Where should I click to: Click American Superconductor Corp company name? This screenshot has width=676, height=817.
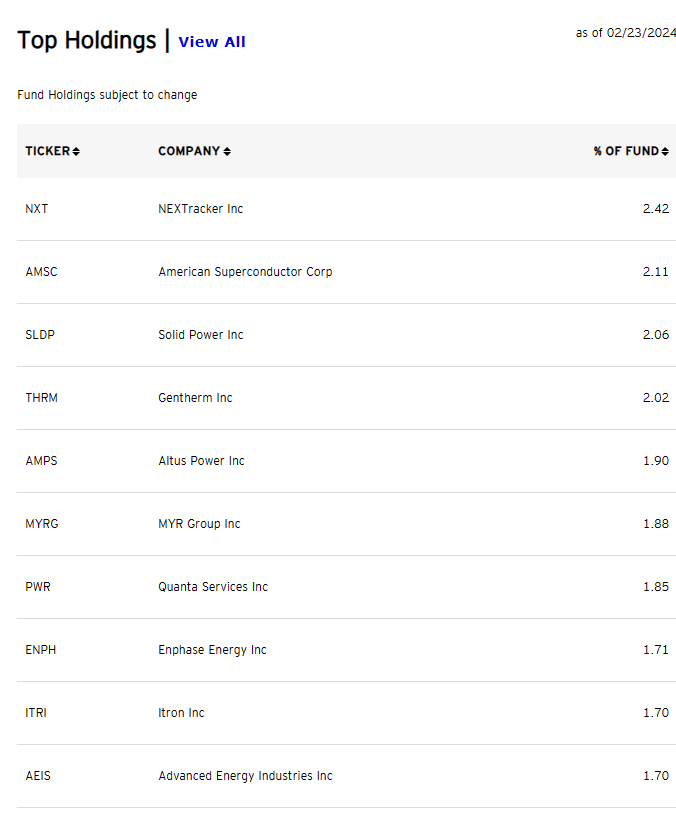(245, 272)
